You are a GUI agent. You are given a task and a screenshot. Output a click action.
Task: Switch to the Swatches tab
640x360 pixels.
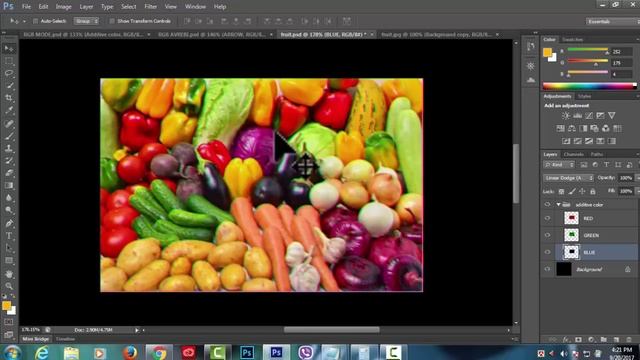(572, 40)
